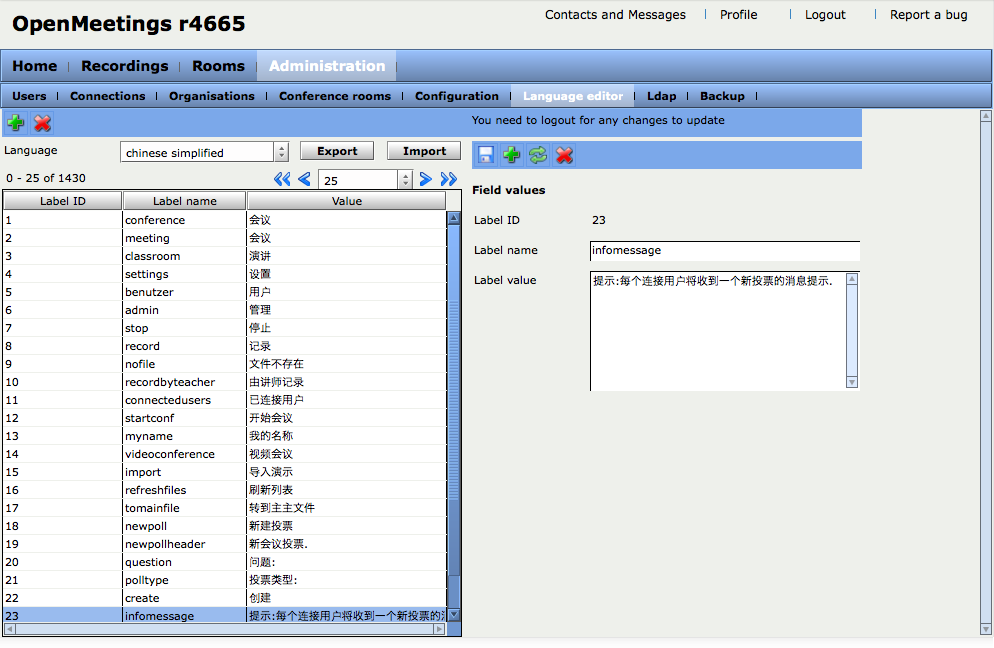Sort by the Label name column header
This screenshot has height=648, width=994.
(x=184, y=201)
